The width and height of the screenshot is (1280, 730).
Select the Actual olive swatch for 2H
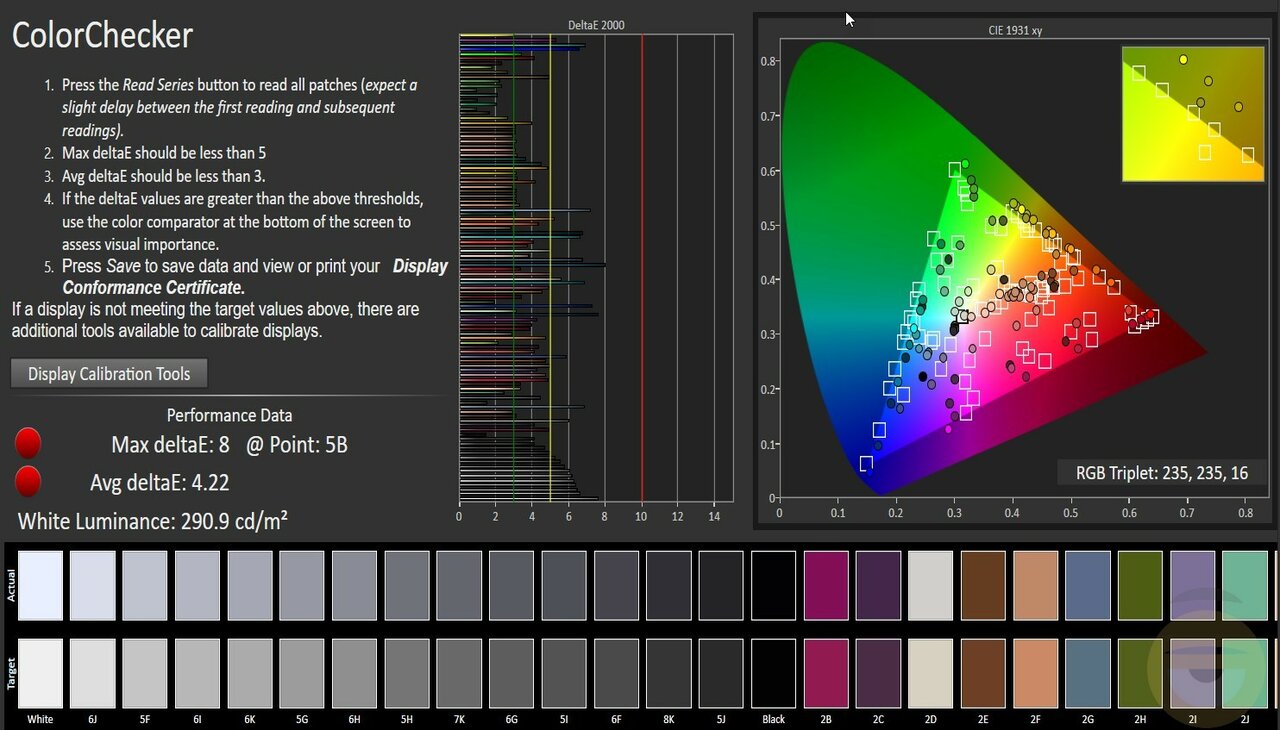click(x=1140, y=586)
